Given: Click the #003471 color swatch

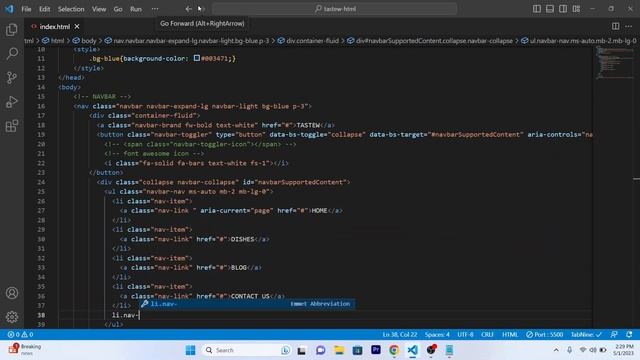Looking at the screenshot, I should point(197,58).
